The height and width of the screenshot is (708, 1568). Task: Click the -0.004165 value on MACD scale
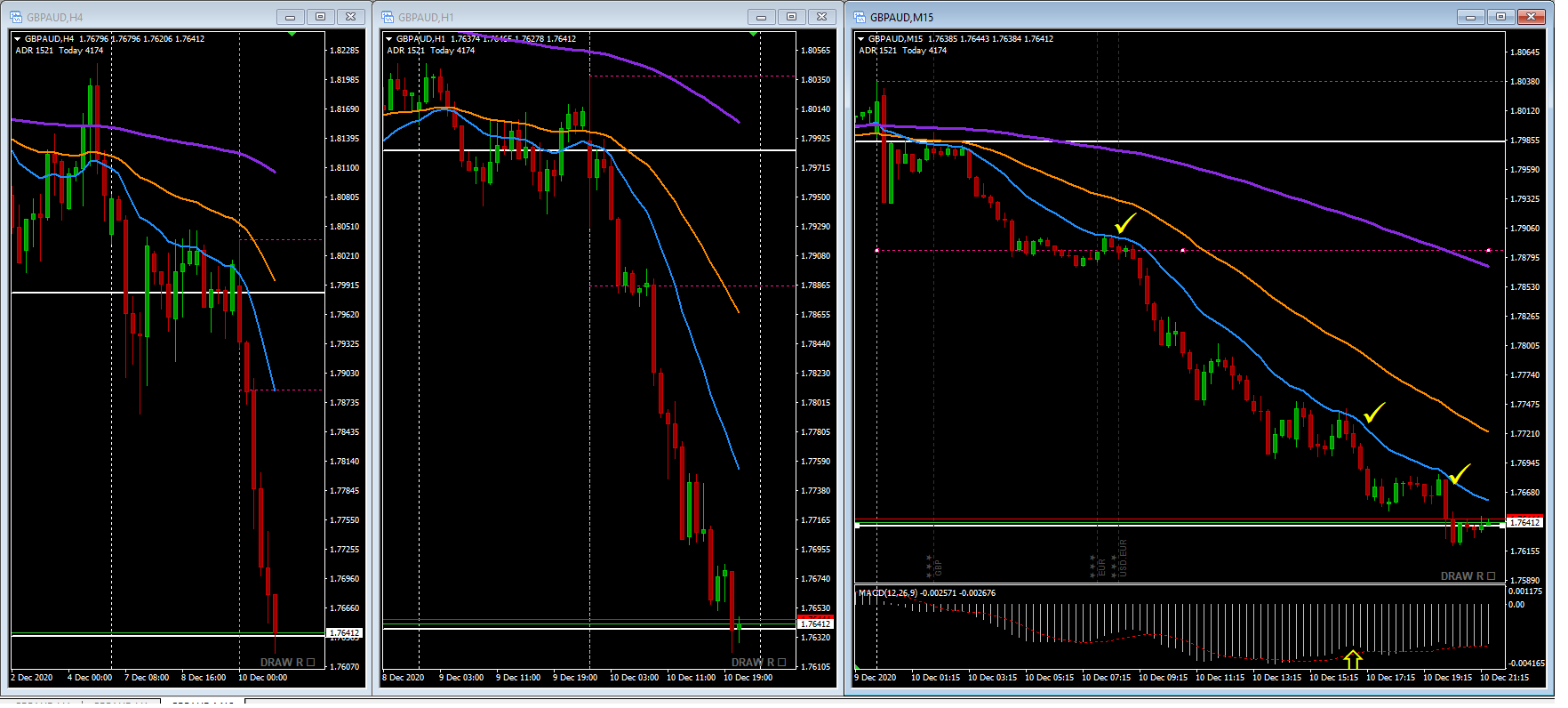pos(1526,664)
